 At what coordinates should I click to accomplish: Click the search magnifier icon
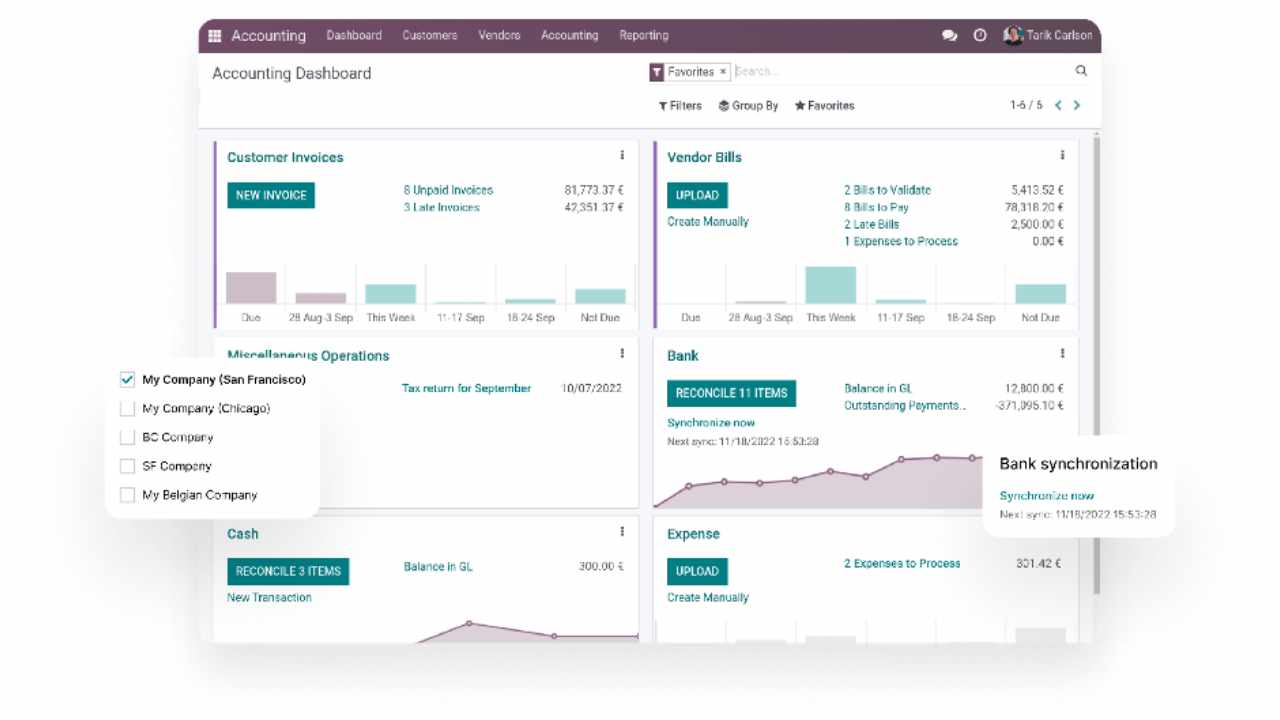[x=1081, y=71]
